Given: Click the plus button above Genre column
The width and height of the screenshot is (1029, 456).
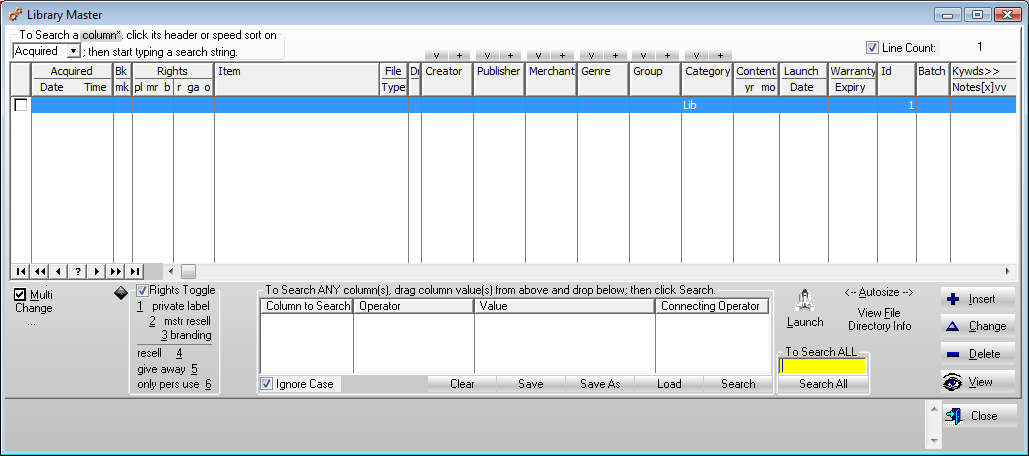Looking at the screenshot, I should [615, 56].
